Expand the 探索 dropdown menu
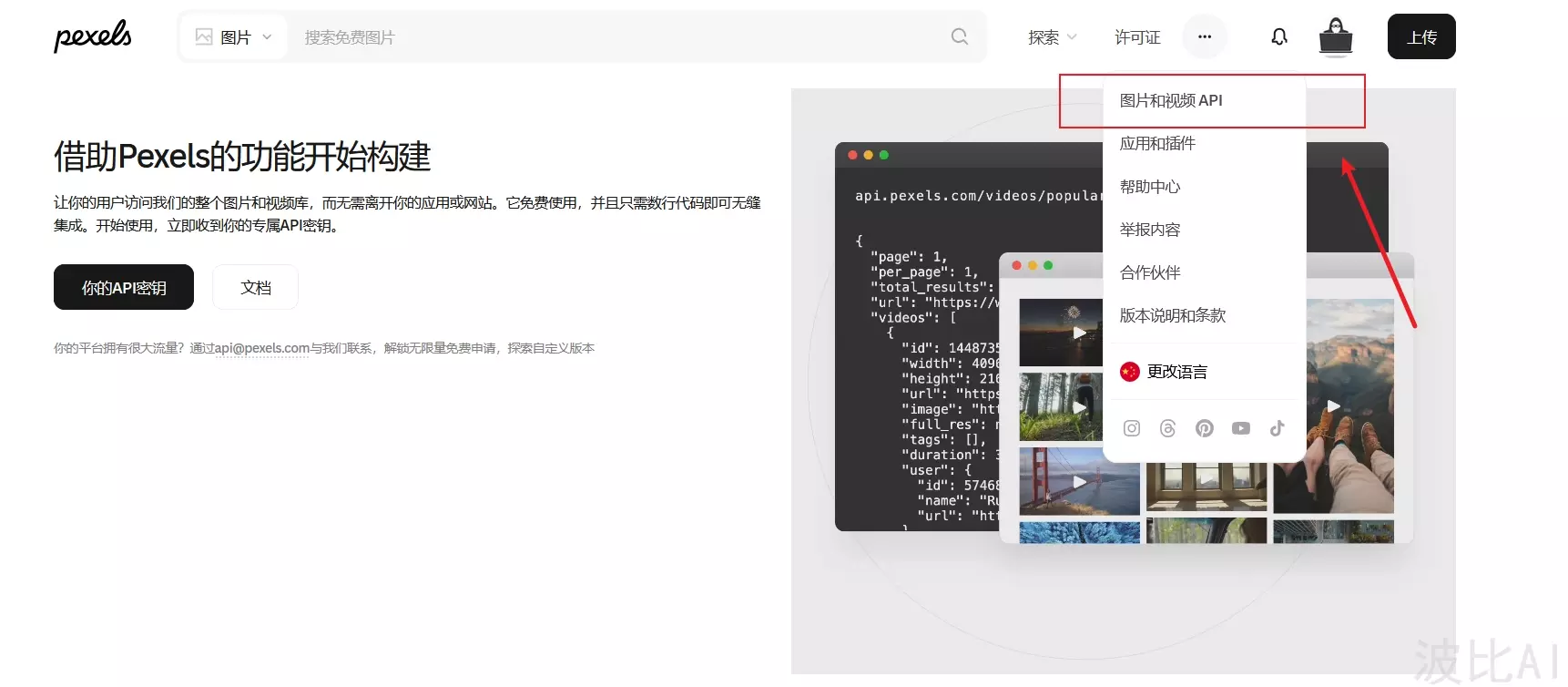Screen dimensions: 1568x687 1053,37
